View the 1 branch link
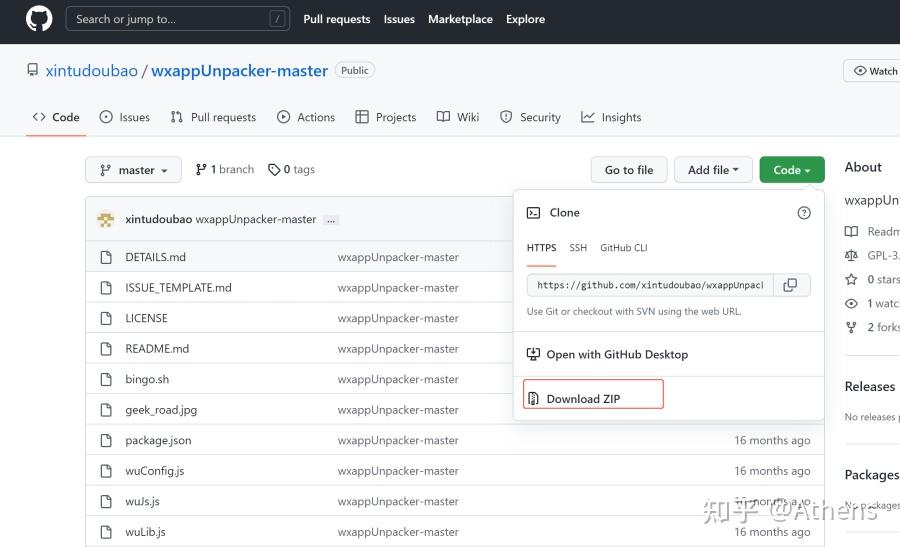The width and height of the screenshot is (900, 547). (x=224, y=169)
